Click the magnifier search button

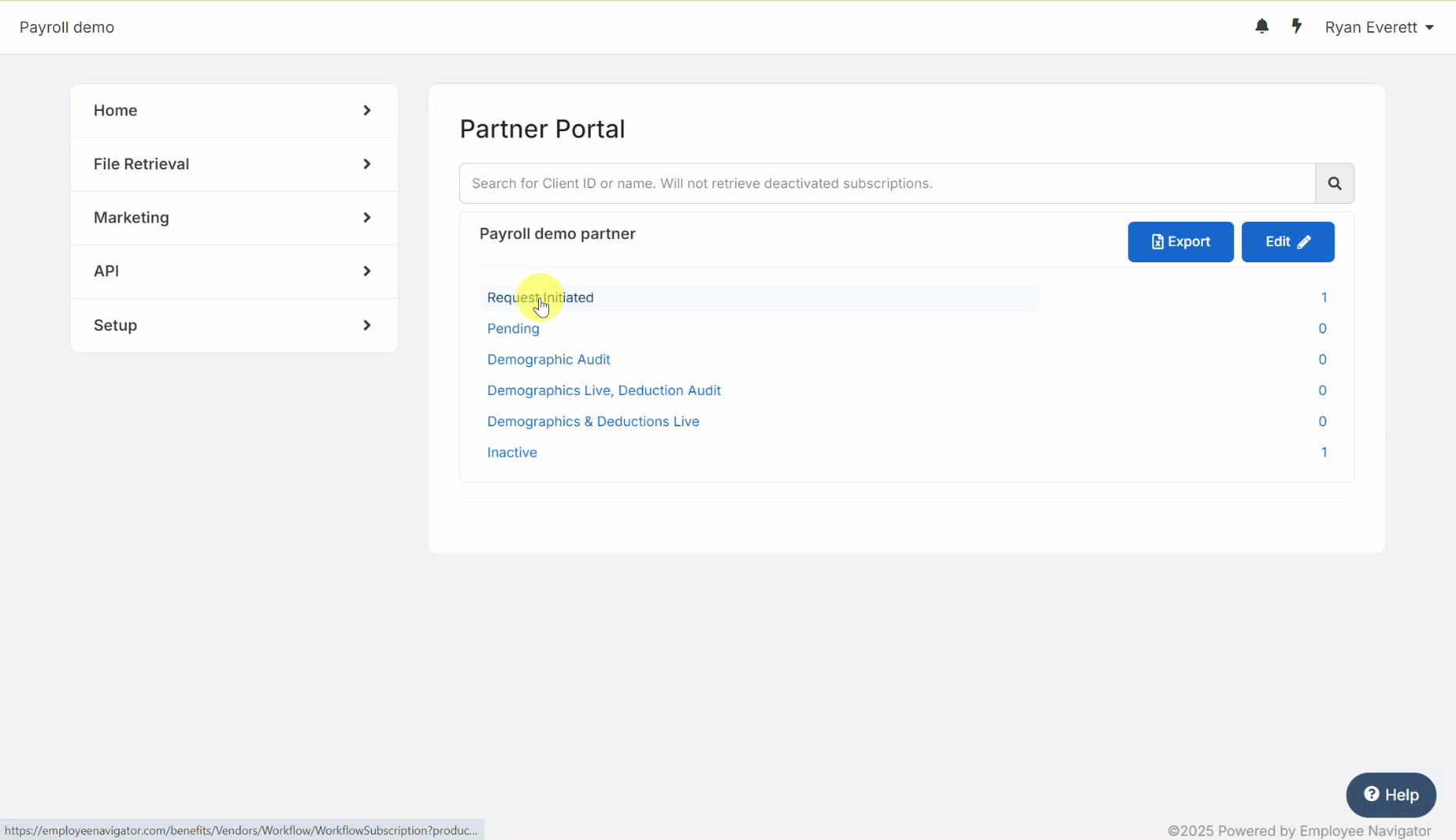click(1334, 183)
